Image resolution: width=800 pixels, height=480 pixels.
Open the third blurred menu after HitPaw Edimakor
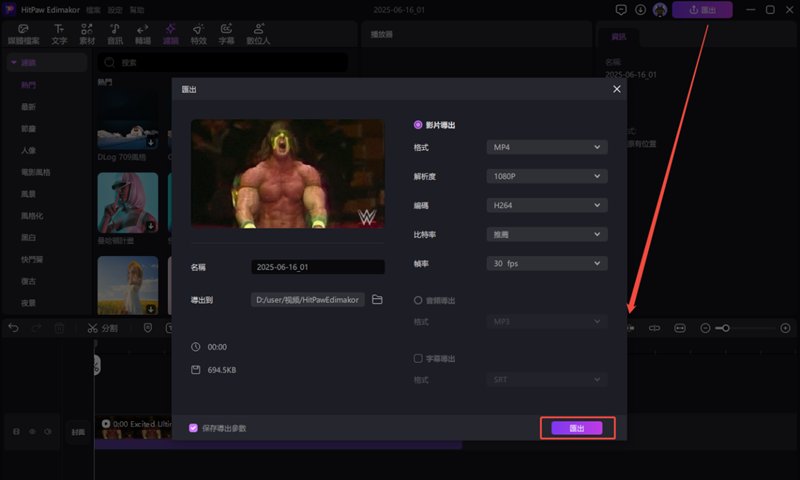pyautogui.click(x=137, y=10)
